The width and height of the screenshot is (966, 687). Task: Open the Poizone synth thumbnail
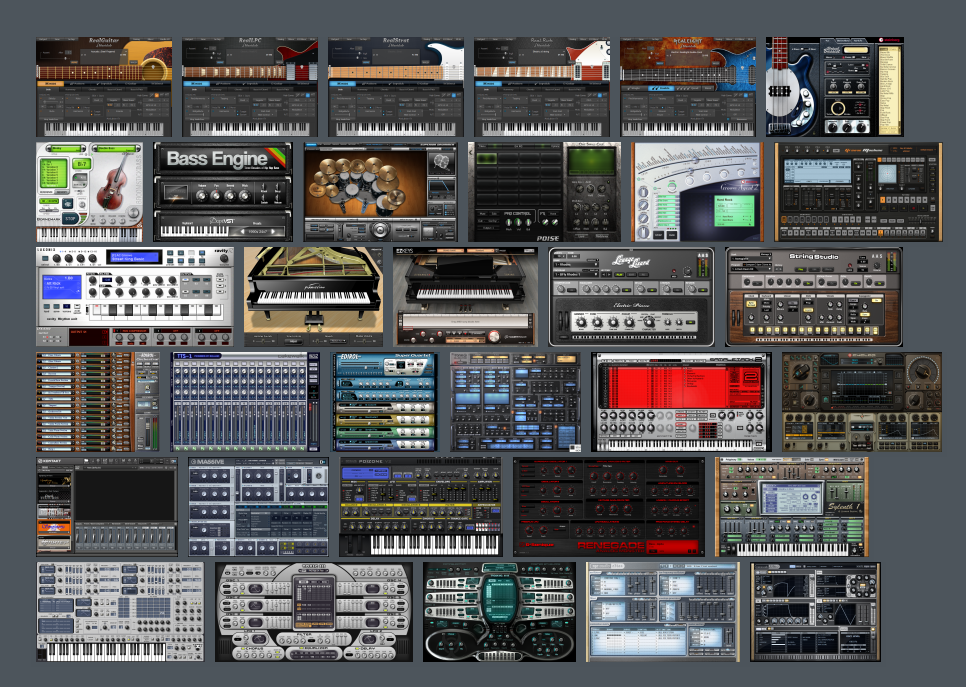pyautogui.click(x=421, y=507)
